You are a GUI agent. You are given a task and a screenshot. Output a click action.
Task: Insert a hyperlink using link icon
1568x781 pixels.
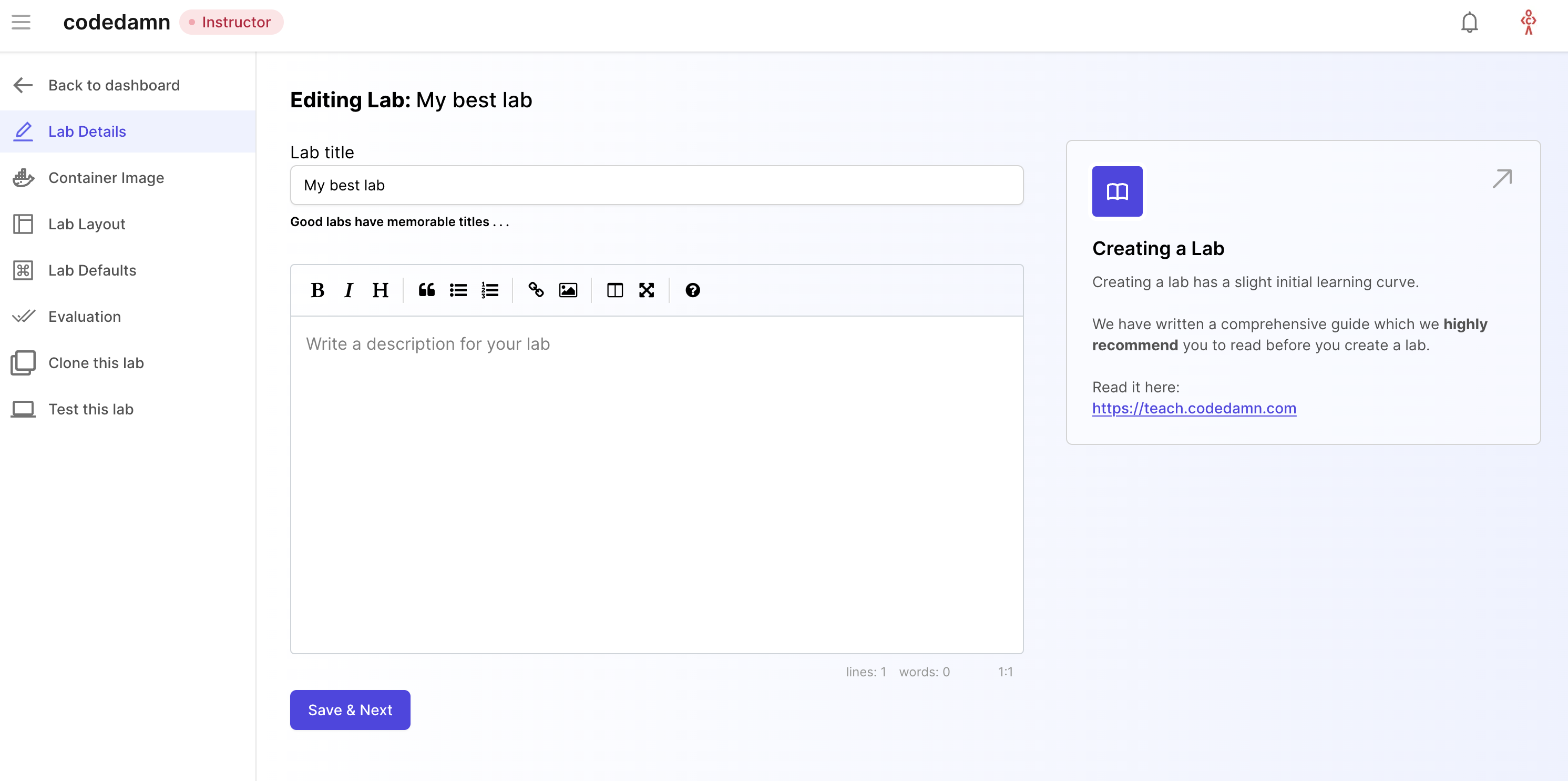536,290
